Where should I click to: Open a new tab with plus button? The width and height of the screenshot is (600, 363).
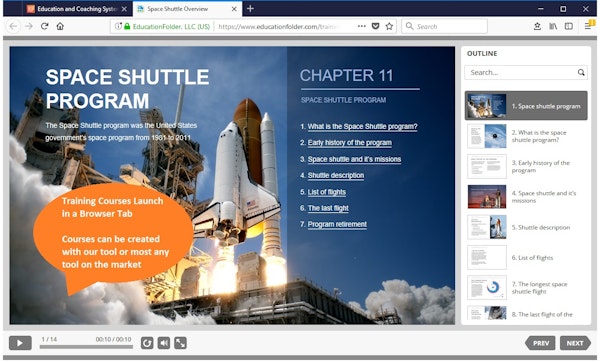click(250, 8)
